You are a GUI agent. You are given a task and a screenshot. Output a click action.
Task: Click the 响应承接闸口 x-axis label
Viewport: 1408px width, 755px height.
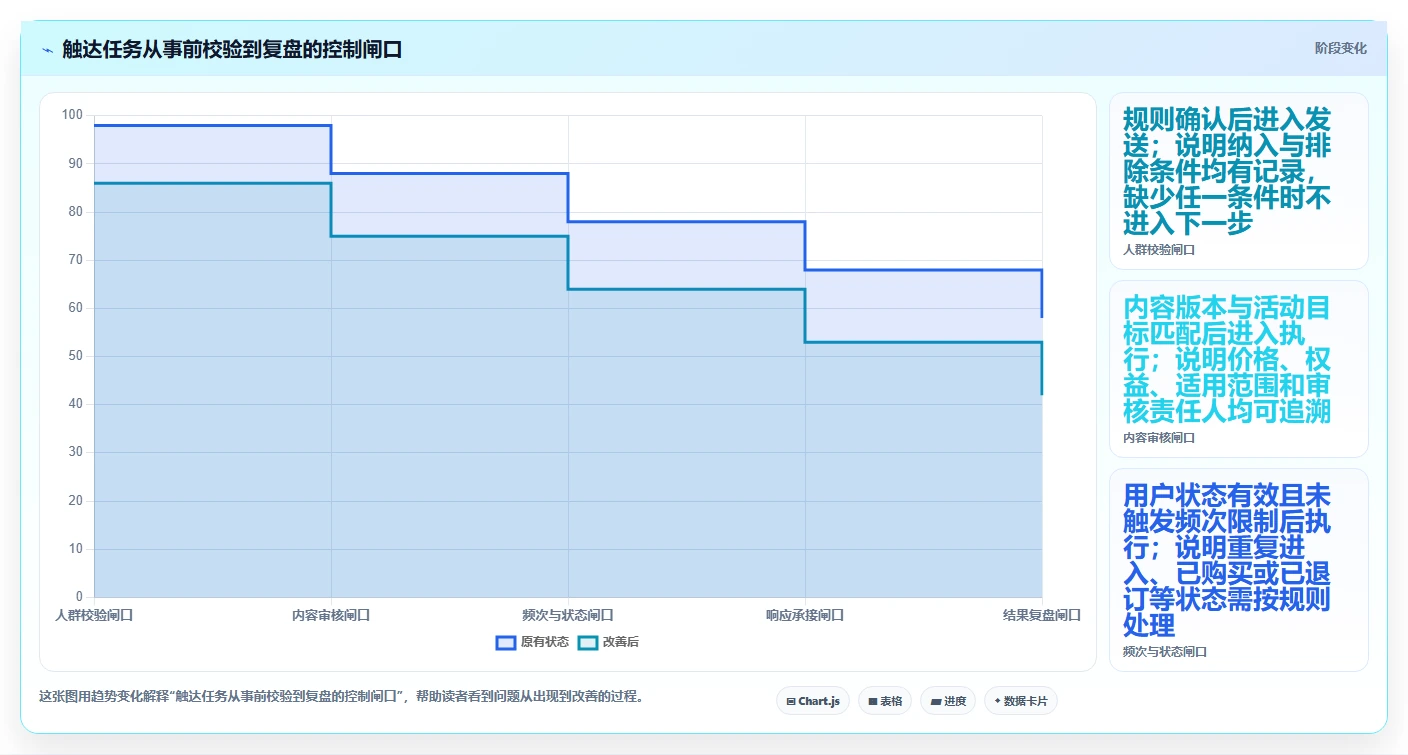click(x=805, y=615)
